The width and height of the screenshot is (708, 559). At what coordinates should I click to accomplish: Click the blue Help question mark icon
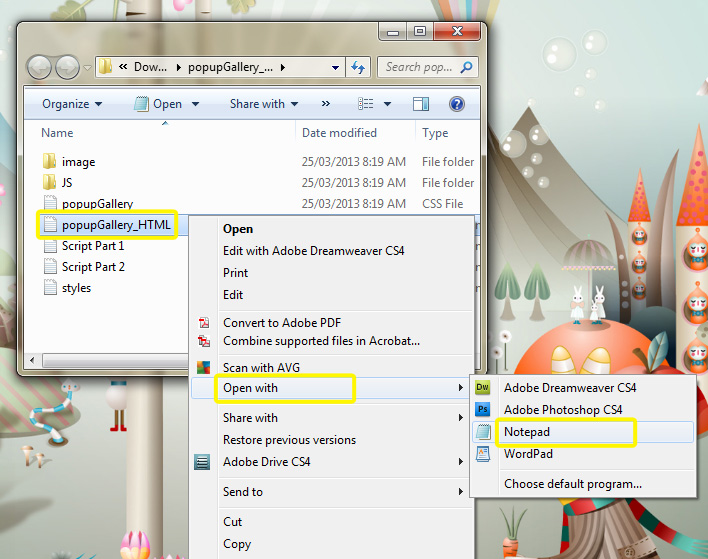coord(457,104)
